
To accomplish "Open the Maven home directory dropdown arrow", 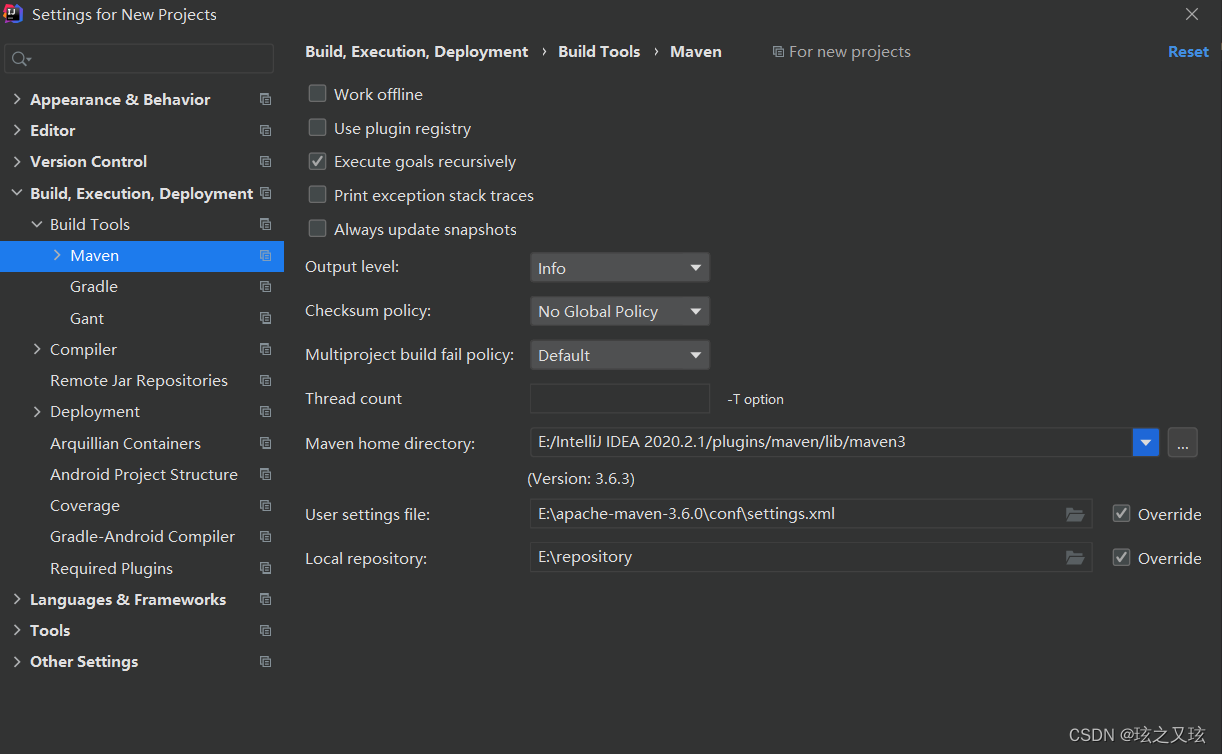I will pyautogui.click(x=1146, y=442).
